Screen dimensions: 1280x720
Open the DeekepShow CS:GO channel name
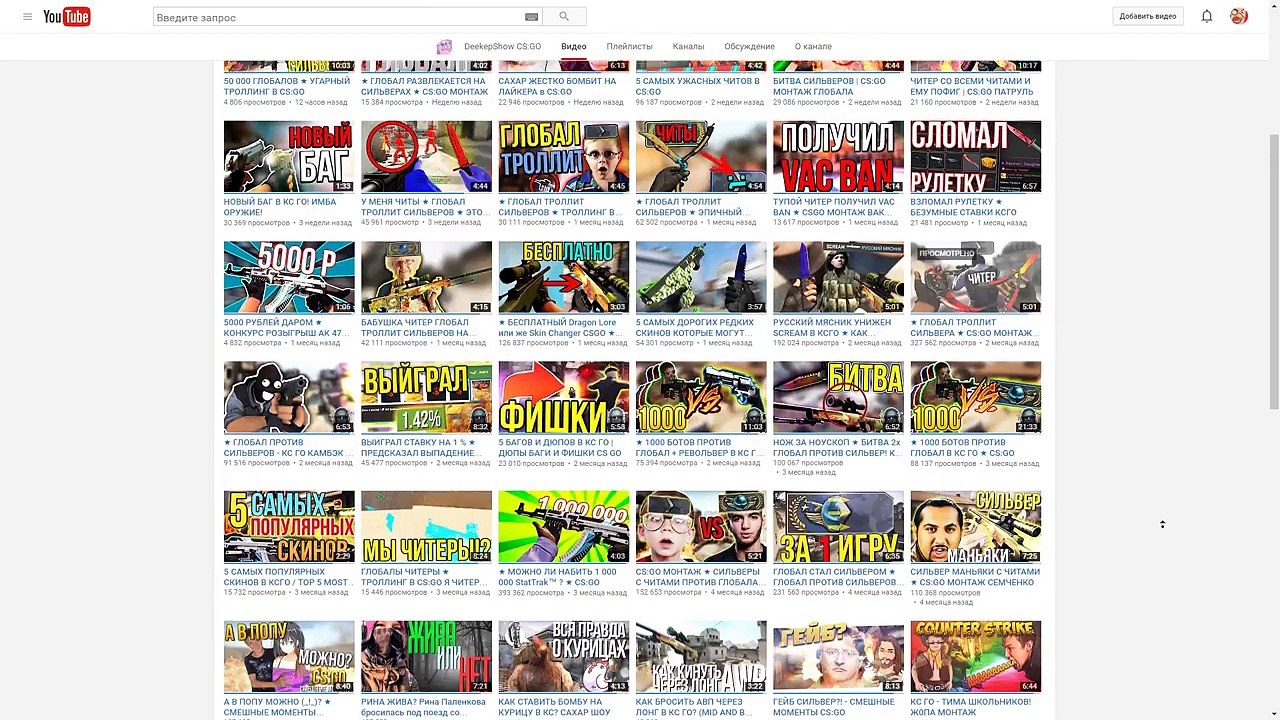pyautogui.click(x=502, y=47)
